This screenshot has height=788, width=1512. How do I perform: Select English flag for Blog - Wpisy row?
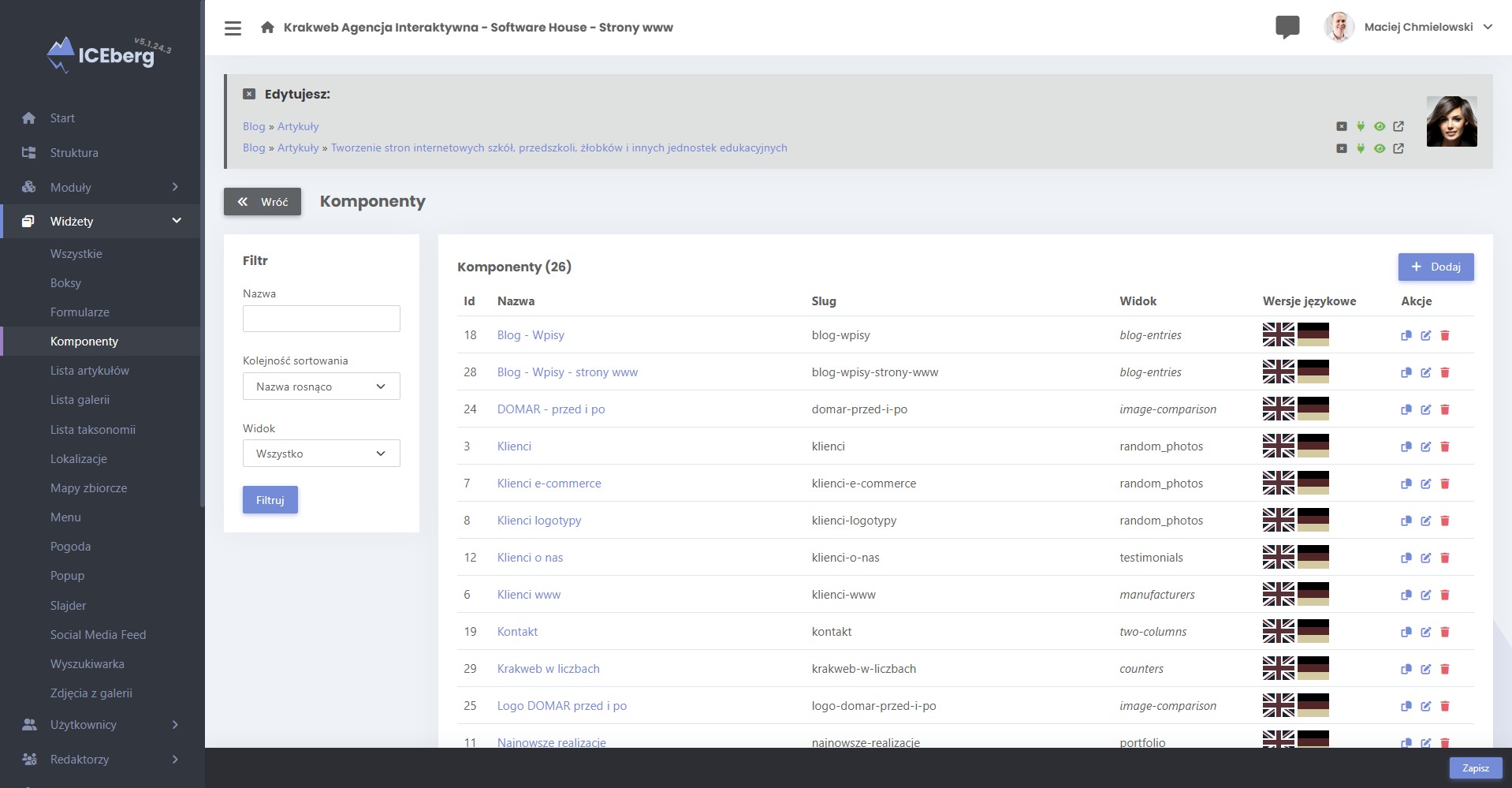pyautogui.click(x=1278, y=334)
